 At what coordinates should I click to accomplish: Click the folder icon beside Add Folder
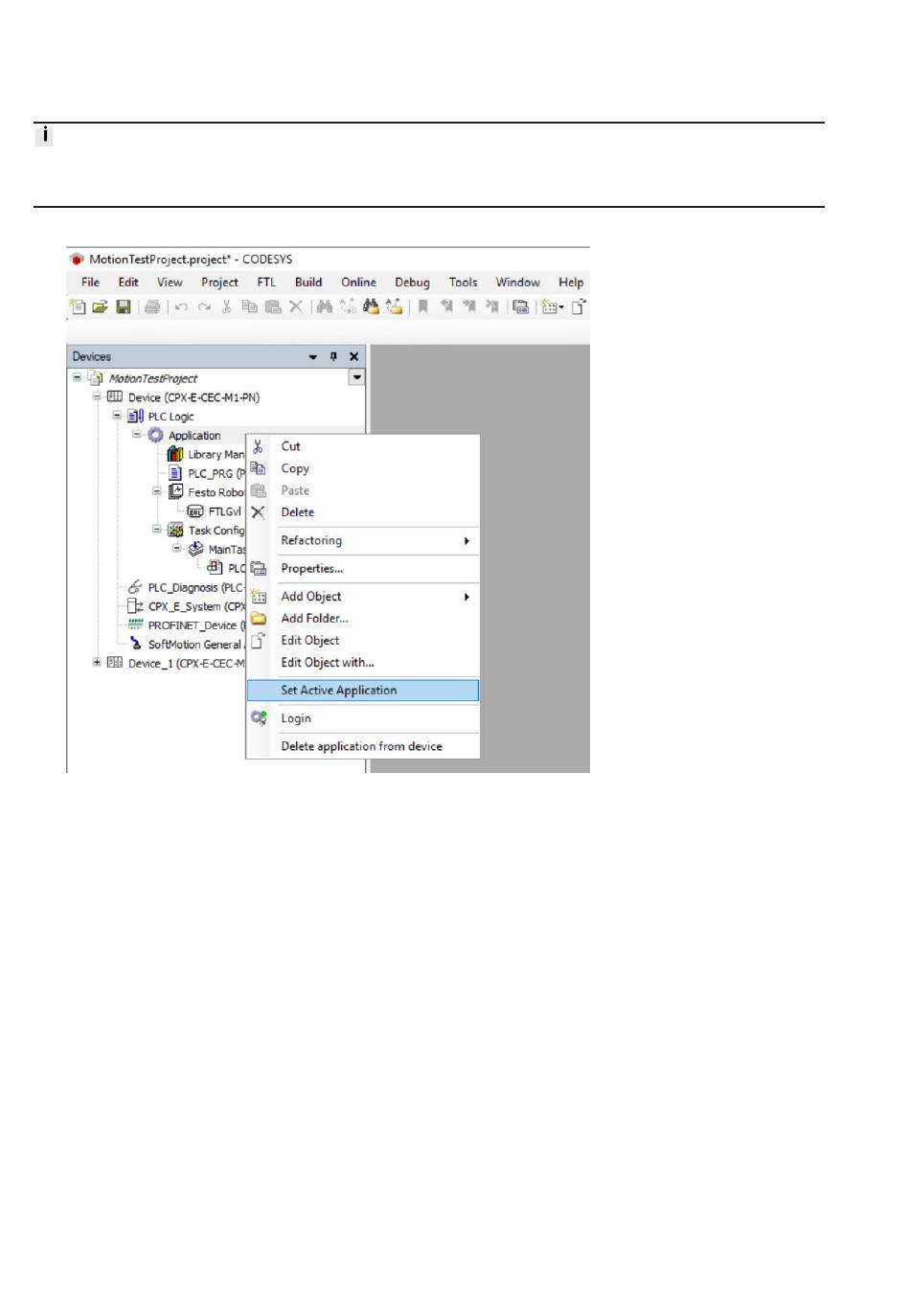[258, 619]
